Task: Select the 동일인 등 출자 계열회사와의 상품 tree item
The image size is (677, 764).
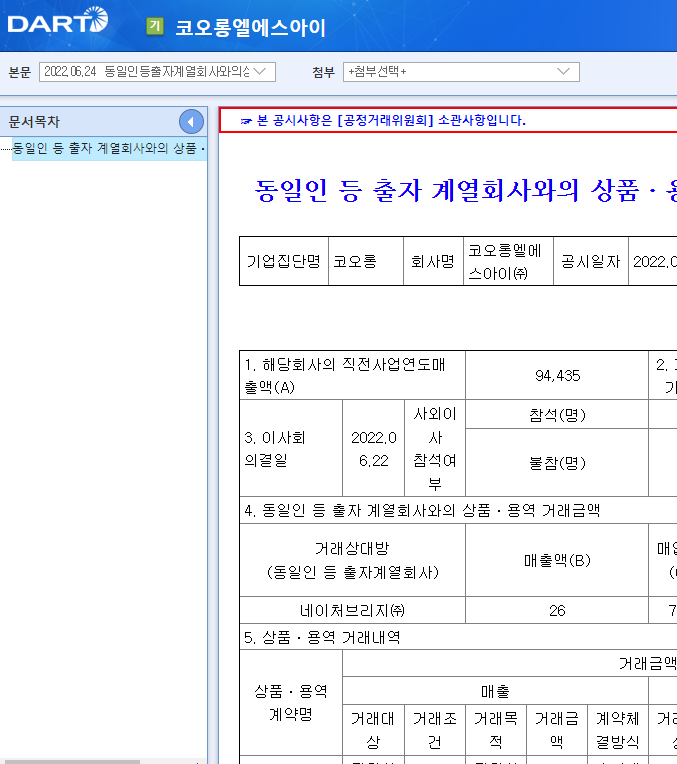Action: [109, 148]
